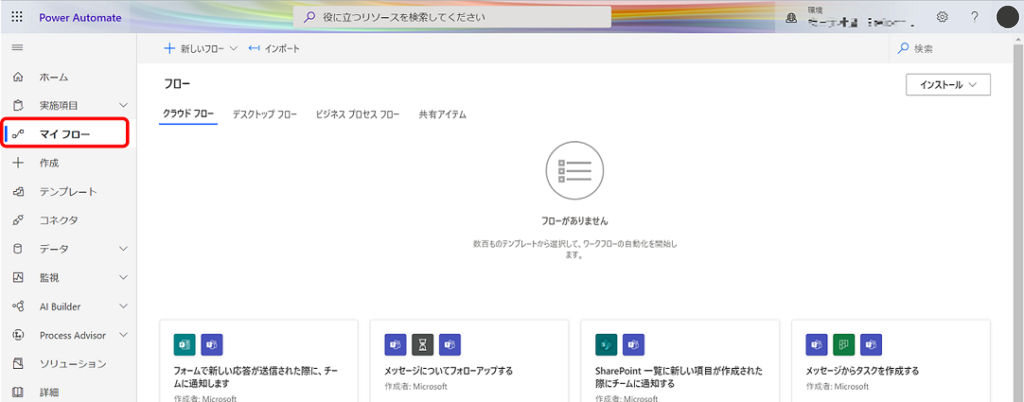
Task: Open settings gear icon
Action: (x=942, y=17)
